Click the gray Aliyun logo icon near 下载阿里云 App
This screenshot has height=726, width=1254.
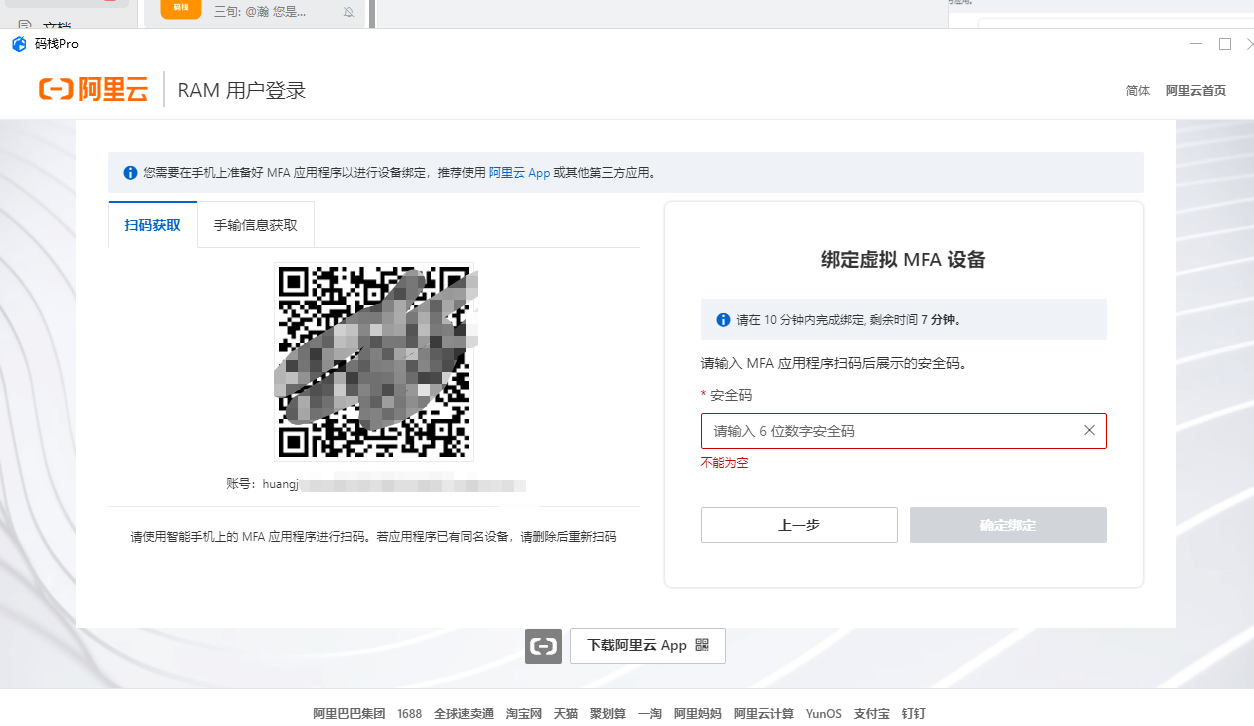[x=543, y=646]
